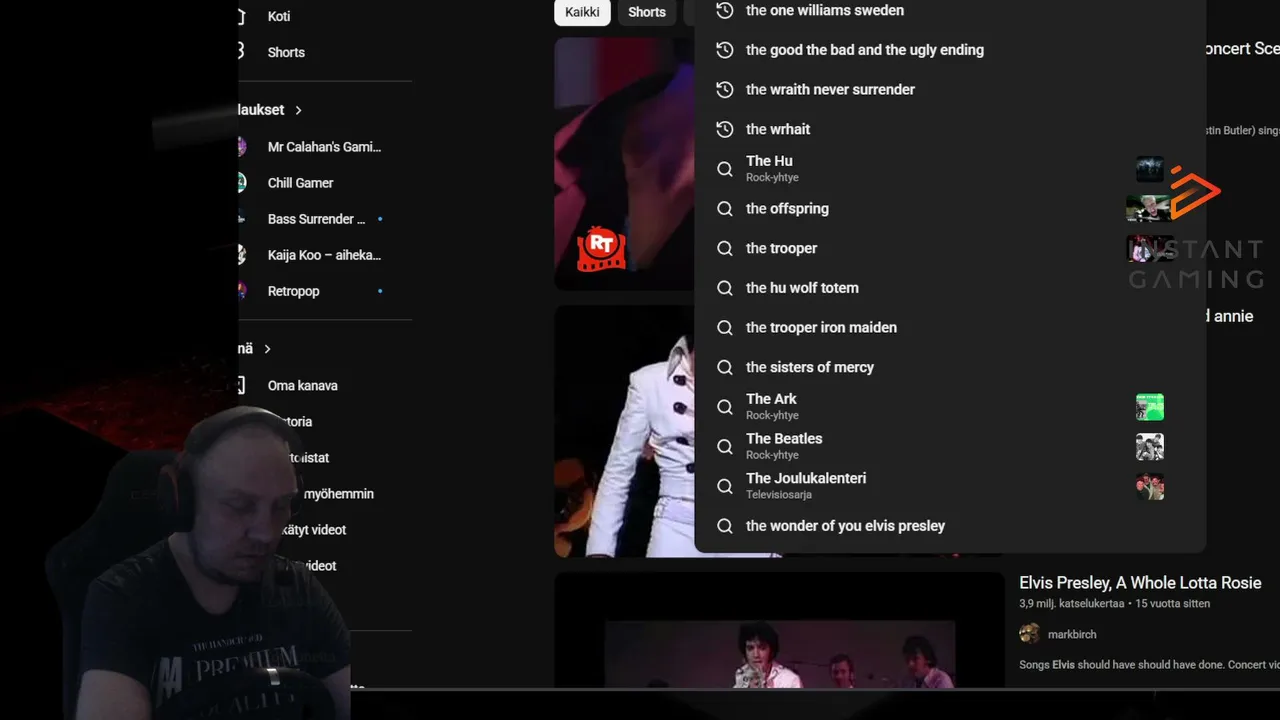Viewport: 1280px width, 720px height.
Task: Open the markbirch channel name link
Action: [x=1072, y=634]
